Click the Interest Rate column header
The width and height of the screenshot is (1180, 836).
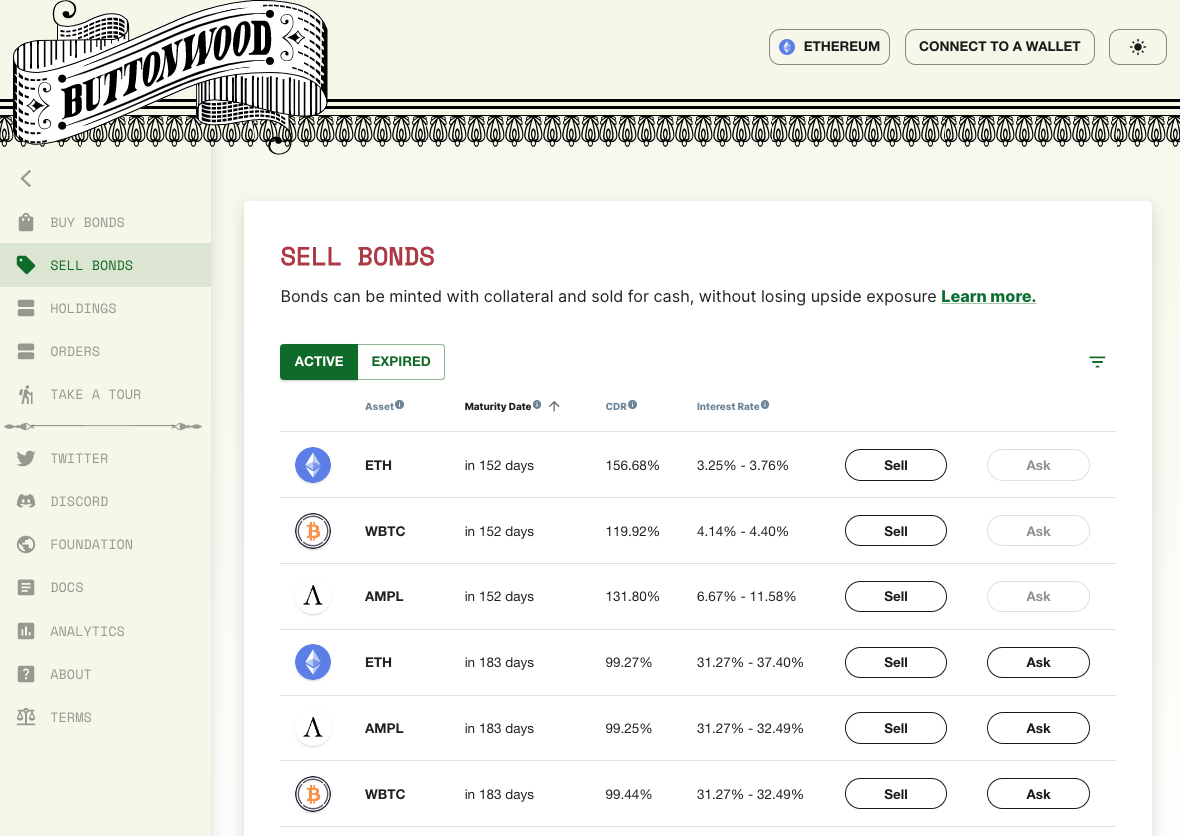728,406
